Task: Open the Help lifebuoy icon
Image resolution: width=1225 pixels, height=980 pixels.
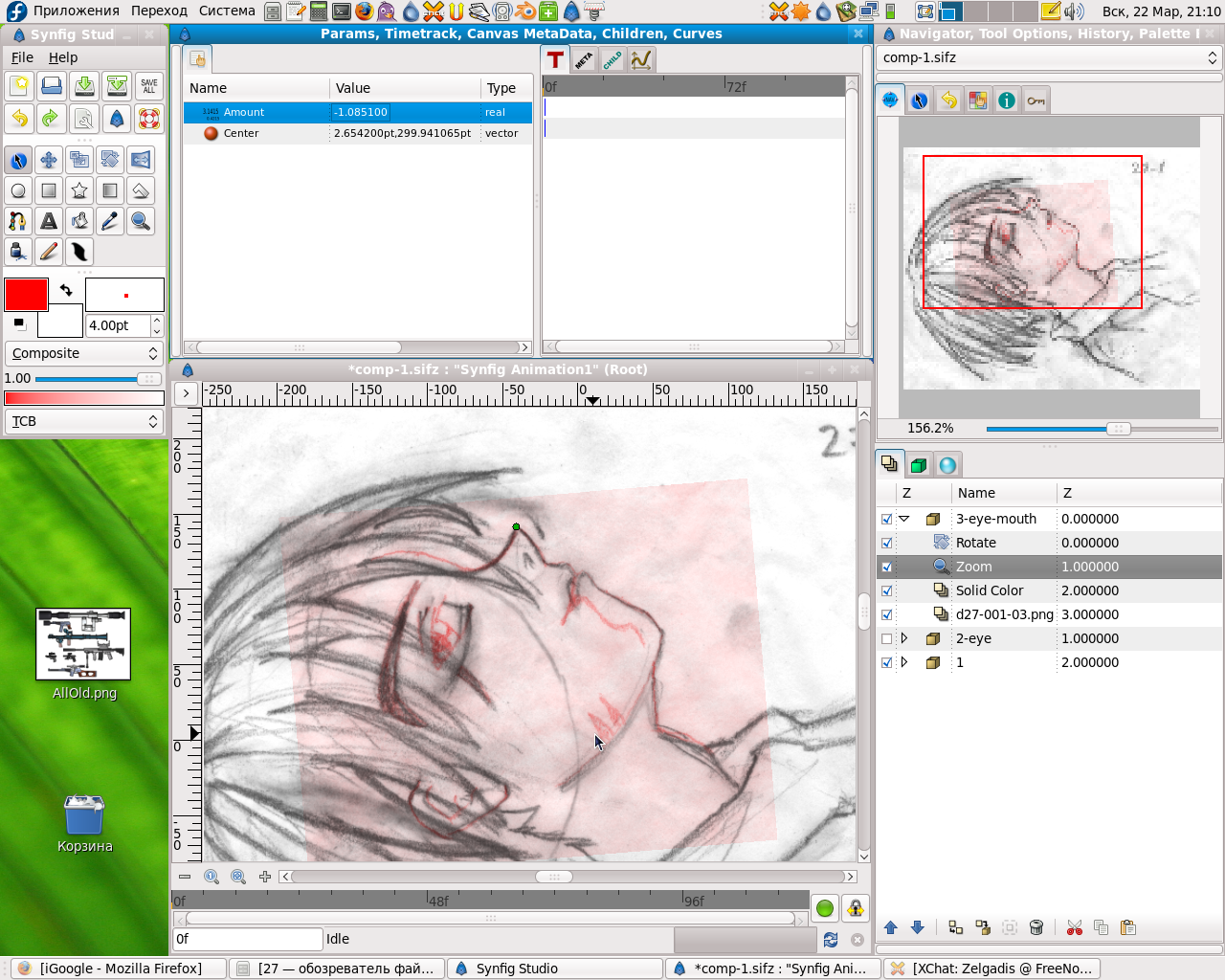Action: (149, 119)
